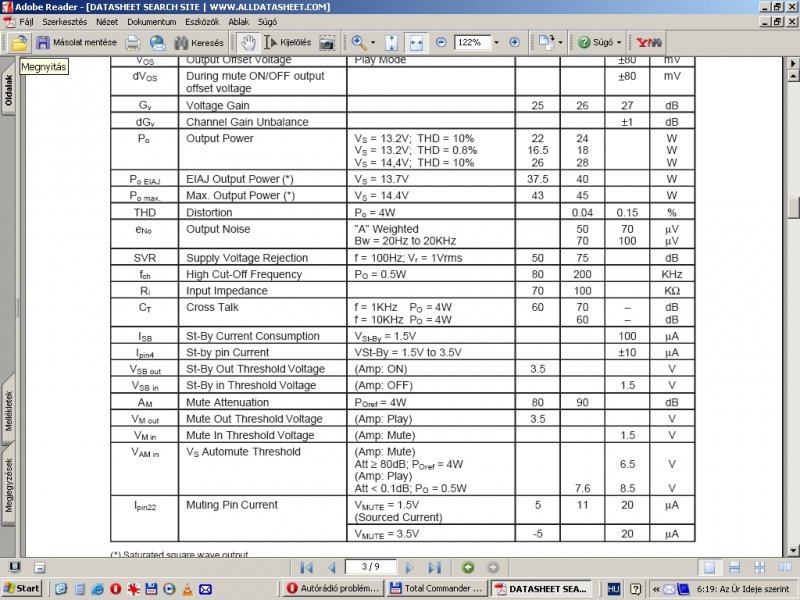Viewport: 800px width, 600px height.
Task: Open the Súgó dropdown arrow
Action: pyautogui.click(x=619, y=42)
